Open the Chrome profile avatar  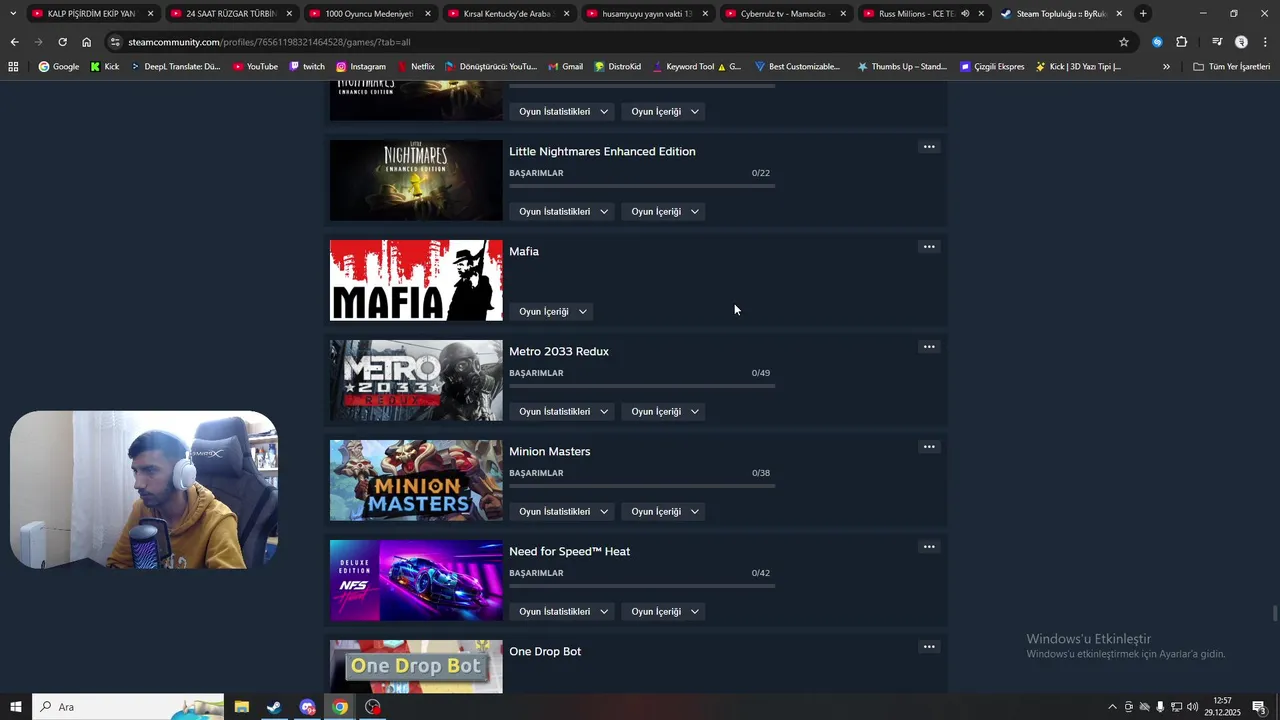[x=1241, y=42]
